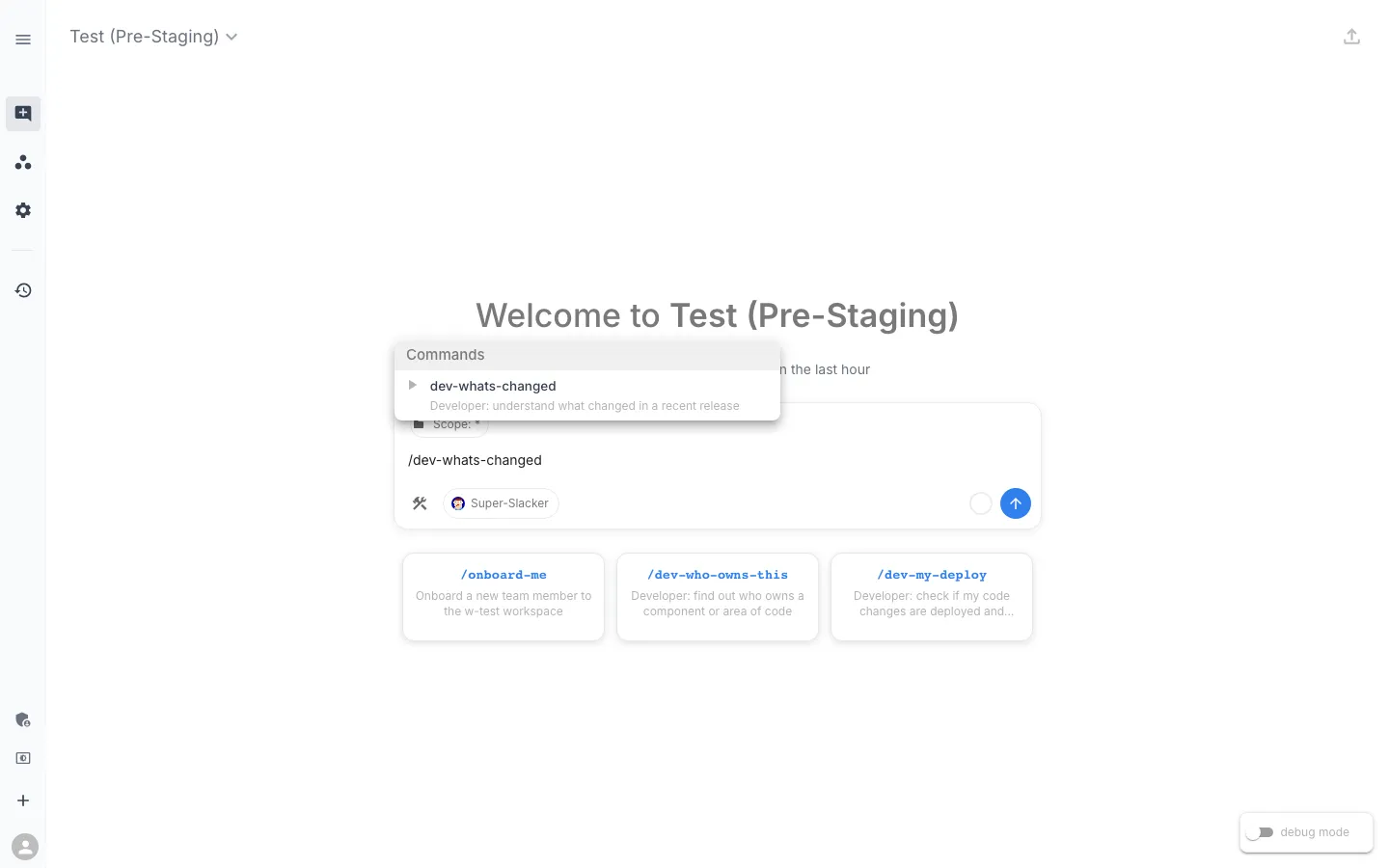Click the /dev-who-owns-this suggestion card

tap(718, 596)
